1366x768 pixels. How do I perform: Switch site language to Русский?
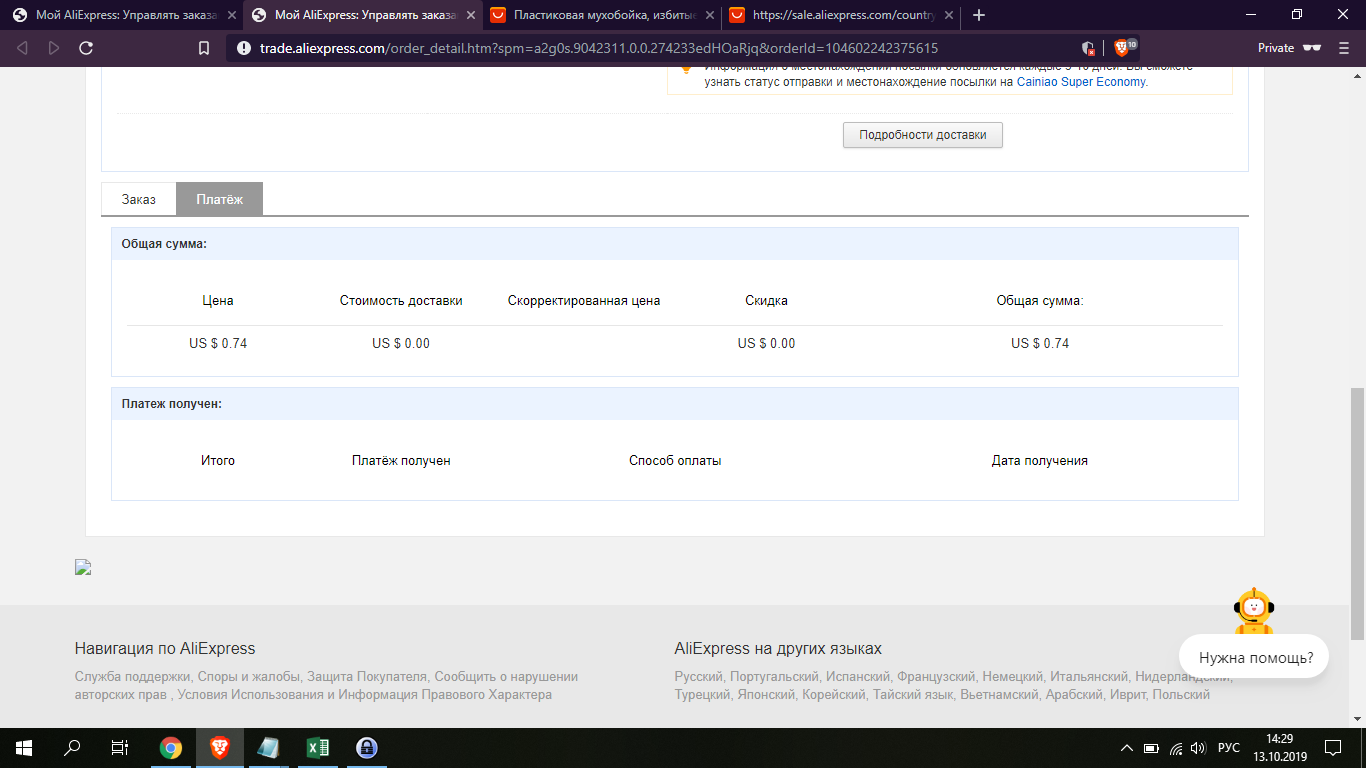click(698, 676)
